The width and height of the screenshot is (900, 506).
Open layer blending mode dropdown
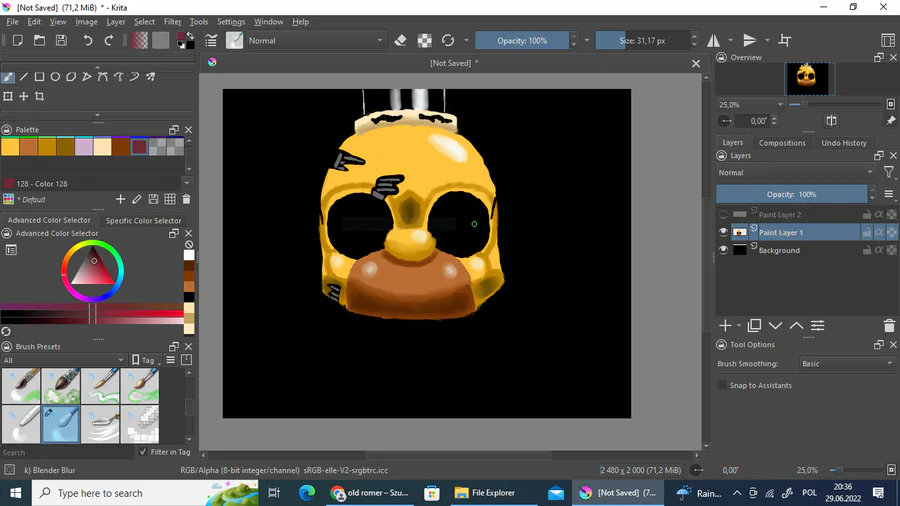point(796,172)
